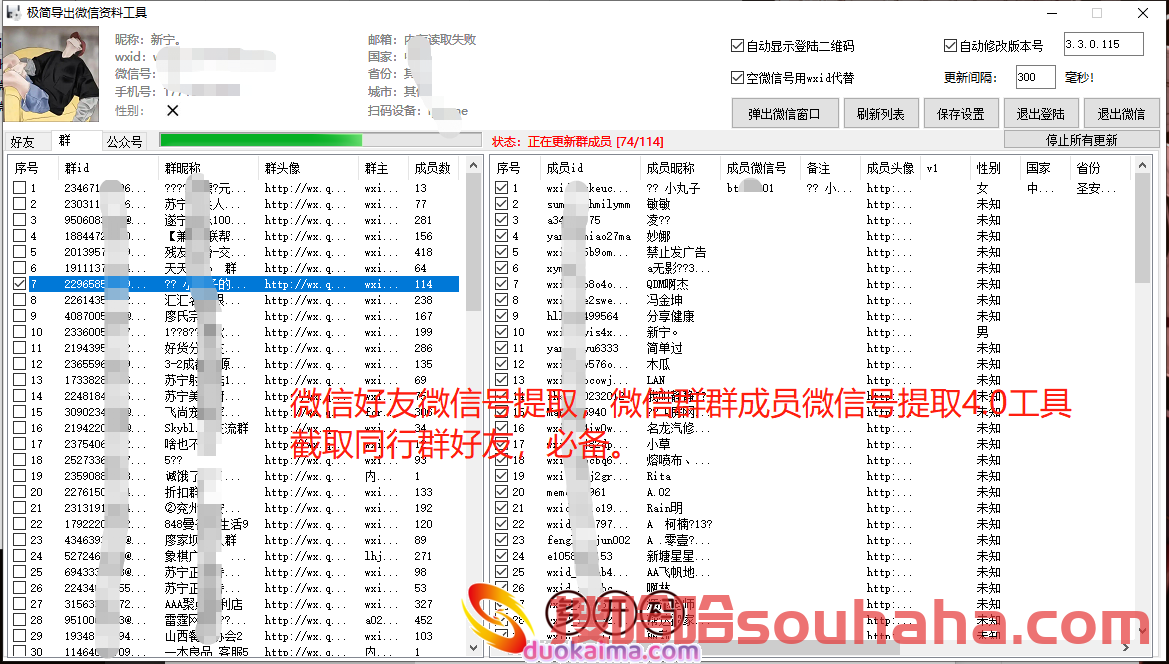Click the version number input field
Screen dimensions: 1169x664
pyautogui.click(x=1103, y=45)
